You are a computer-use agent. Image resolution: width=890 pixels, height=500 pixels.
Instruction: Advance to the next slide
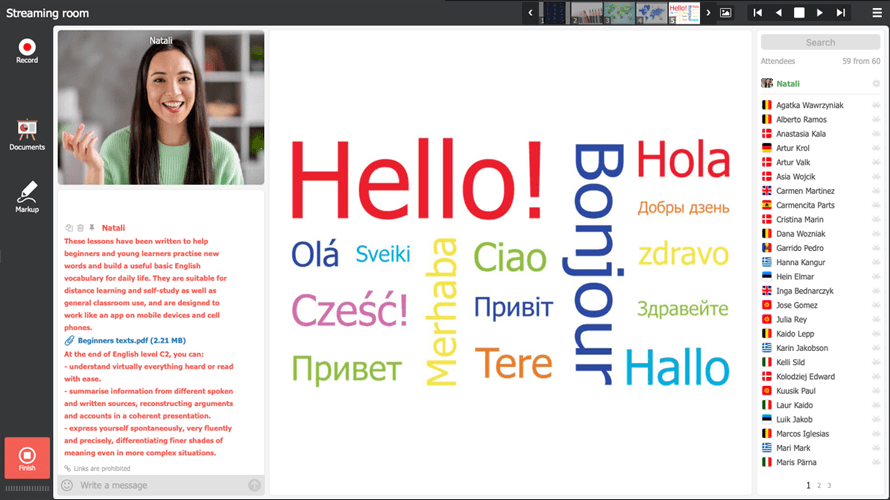pyautogui.click(x=820, y=12)
